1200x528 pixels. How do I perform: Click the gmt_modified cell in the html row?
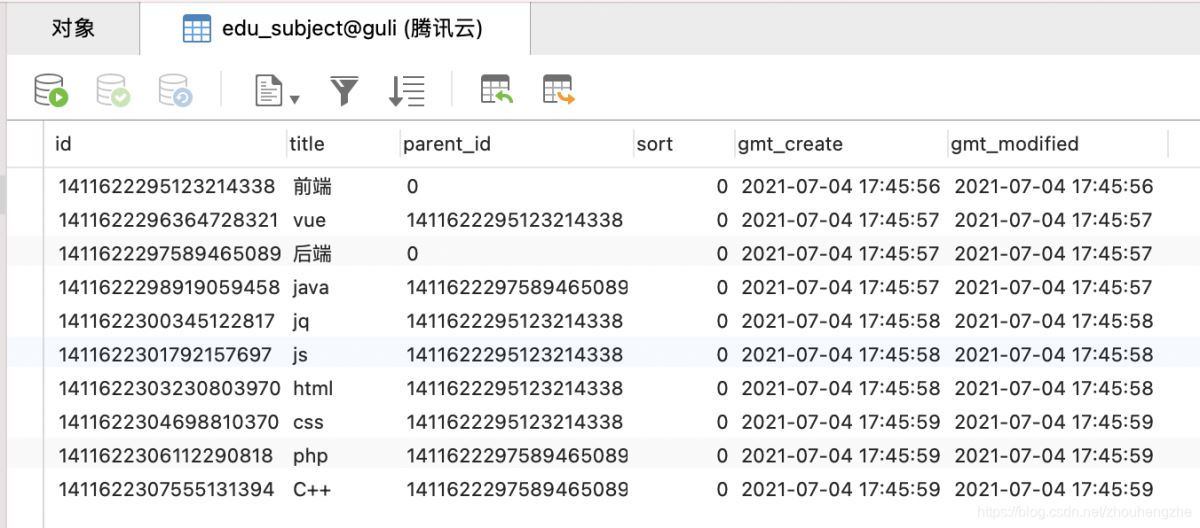1054,389
